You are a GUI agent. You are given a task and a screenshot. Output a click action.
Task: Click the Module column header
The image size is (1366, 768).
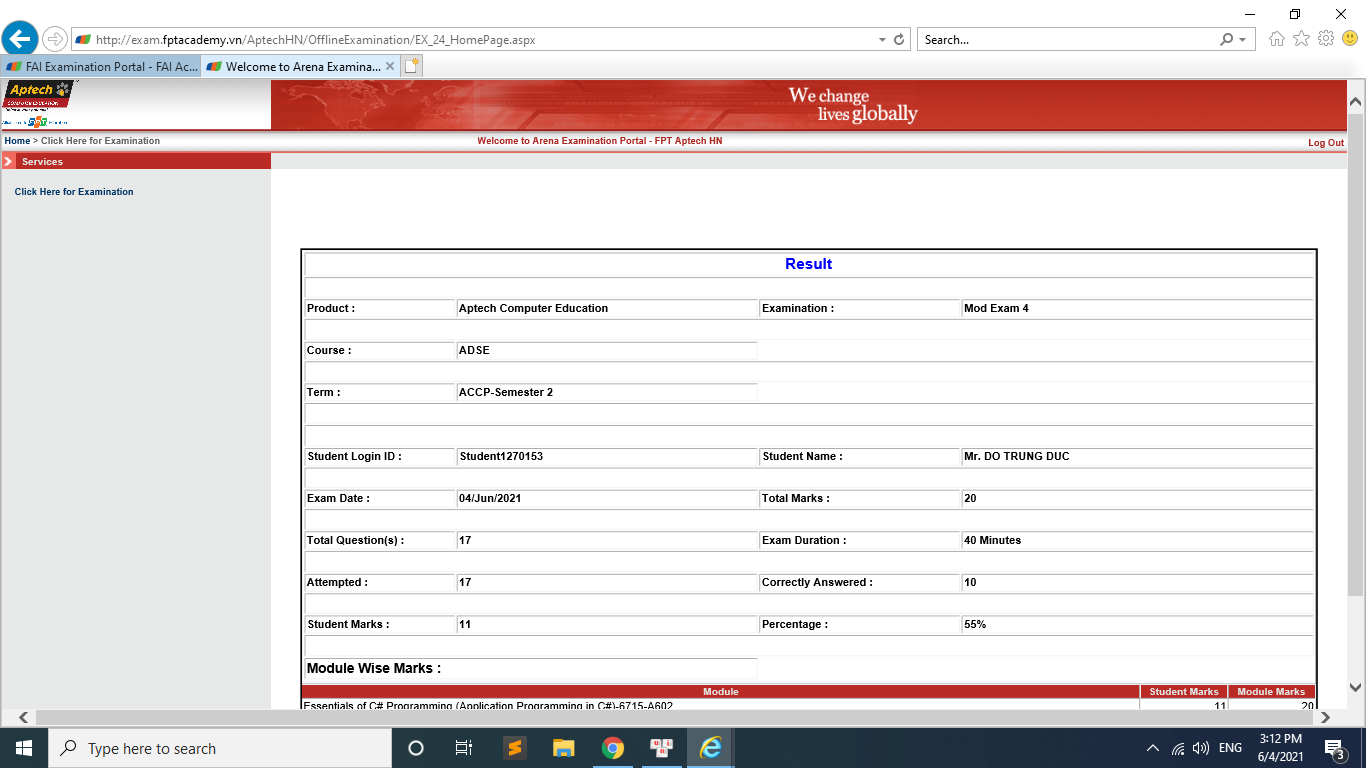721,691
